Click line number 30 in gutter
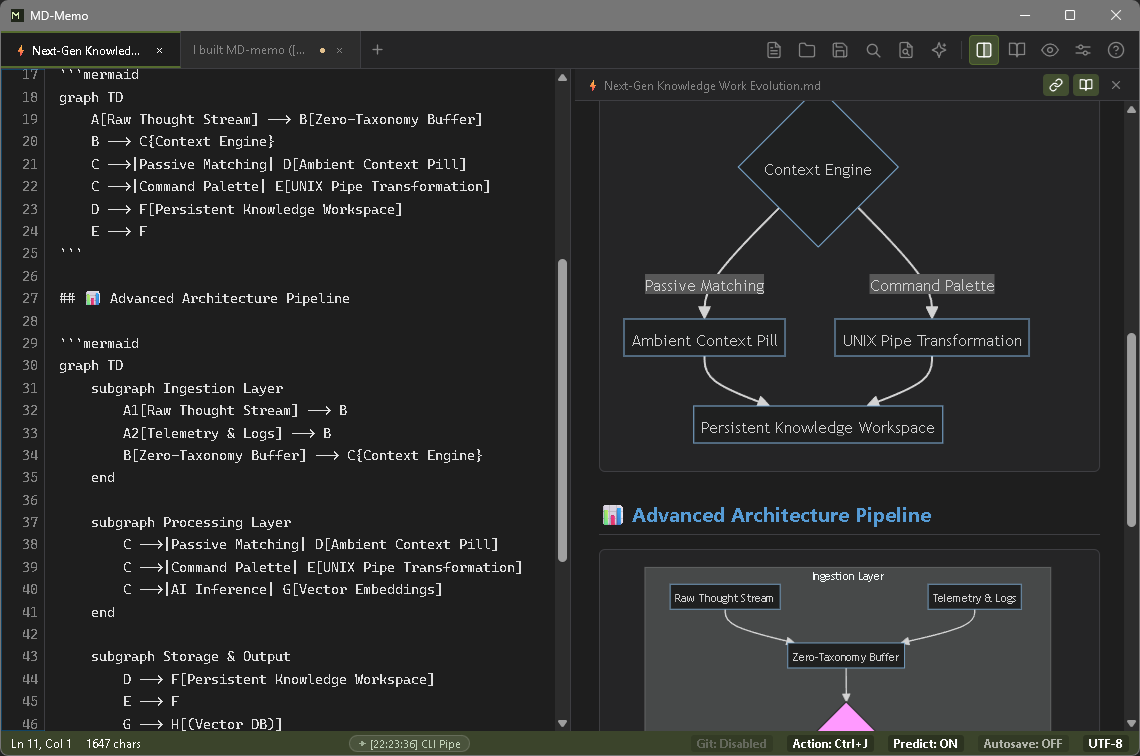The image size is (1140, 756). point(30,366)
